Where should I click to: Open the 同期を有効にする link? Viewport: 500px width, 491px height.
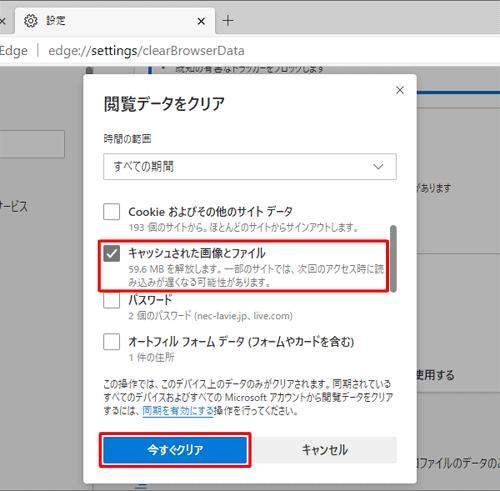[178, 411]
